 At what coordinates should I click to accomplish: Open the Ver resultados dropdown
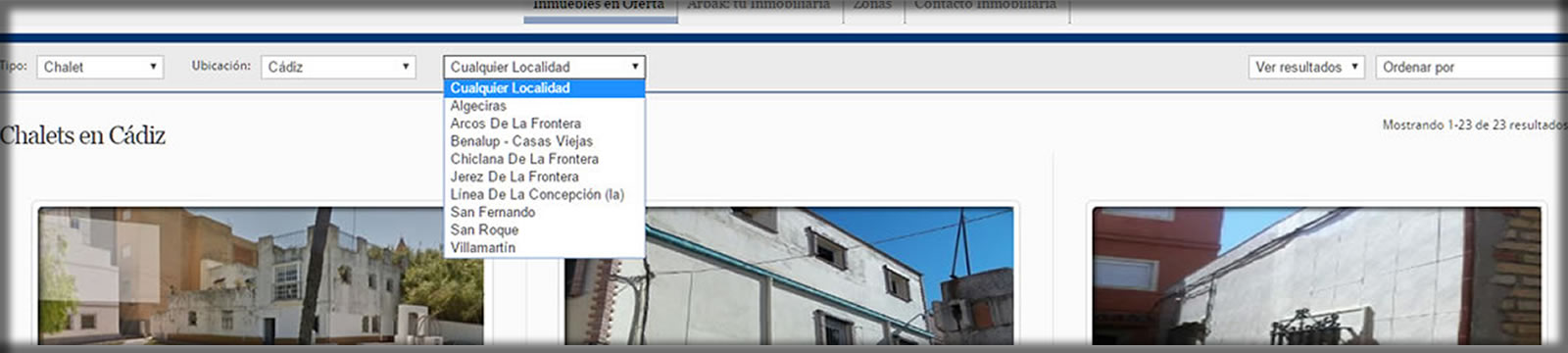[x=1306, y=67]
